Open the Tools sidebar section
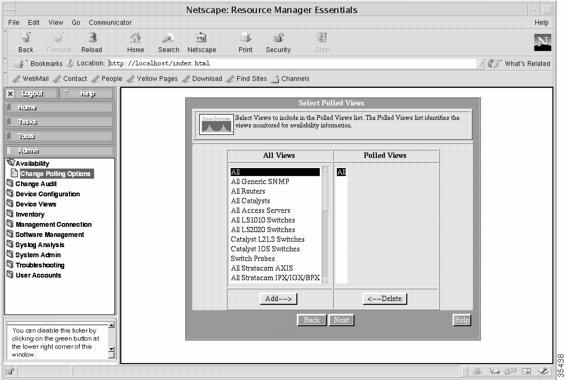Screen dimensions: 566x380 coord(60,136)
